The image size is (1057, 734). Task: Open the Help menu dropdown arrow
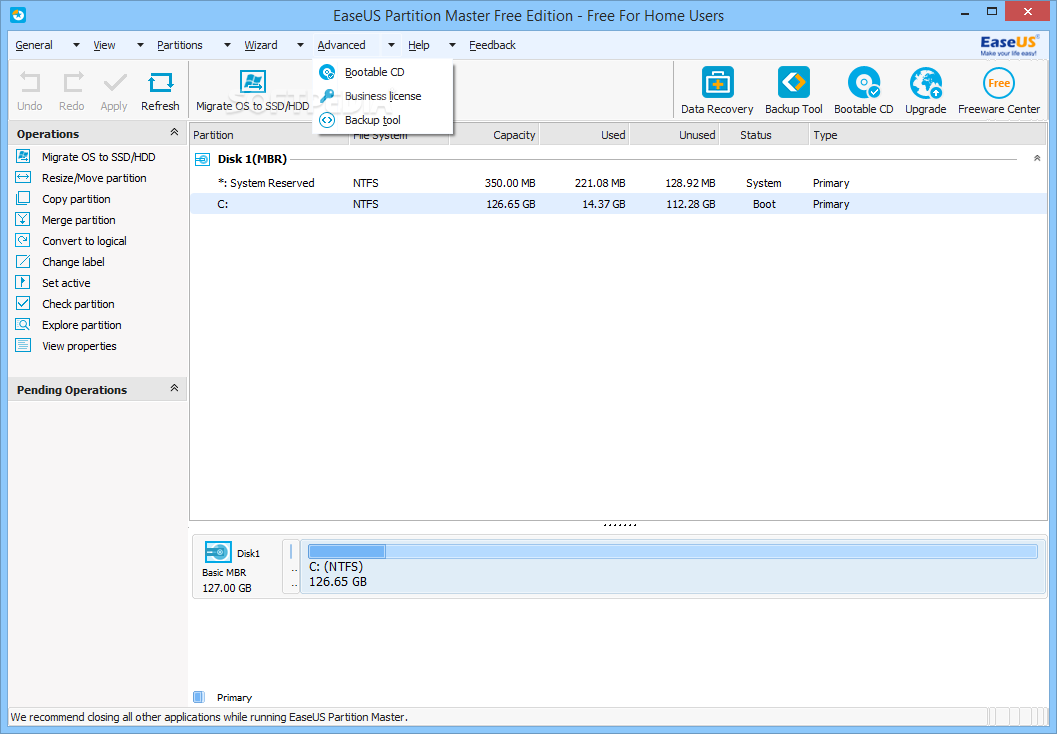(452, 45)
